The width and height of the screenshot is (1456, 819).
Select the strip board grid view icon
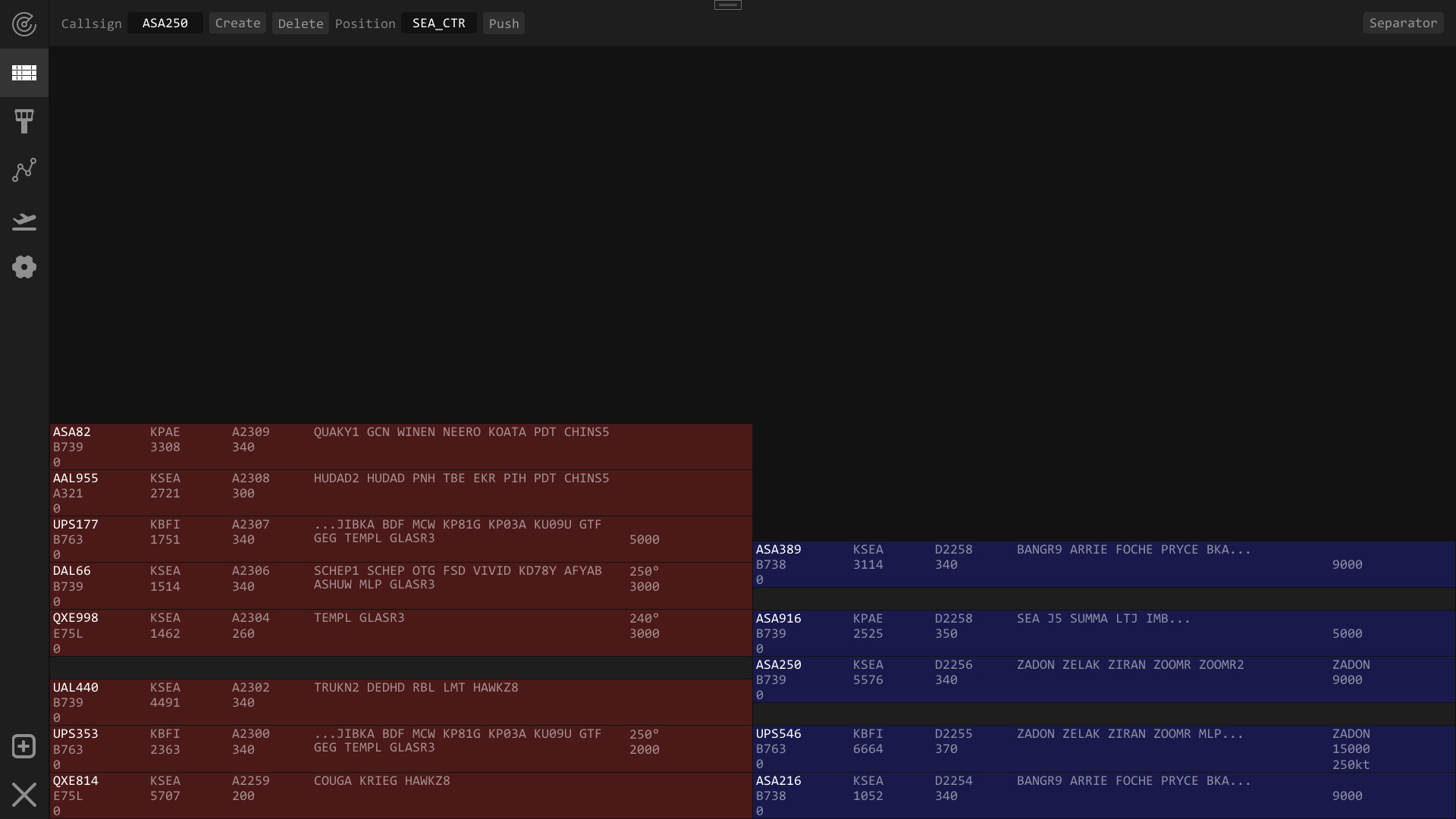[24, 73]
